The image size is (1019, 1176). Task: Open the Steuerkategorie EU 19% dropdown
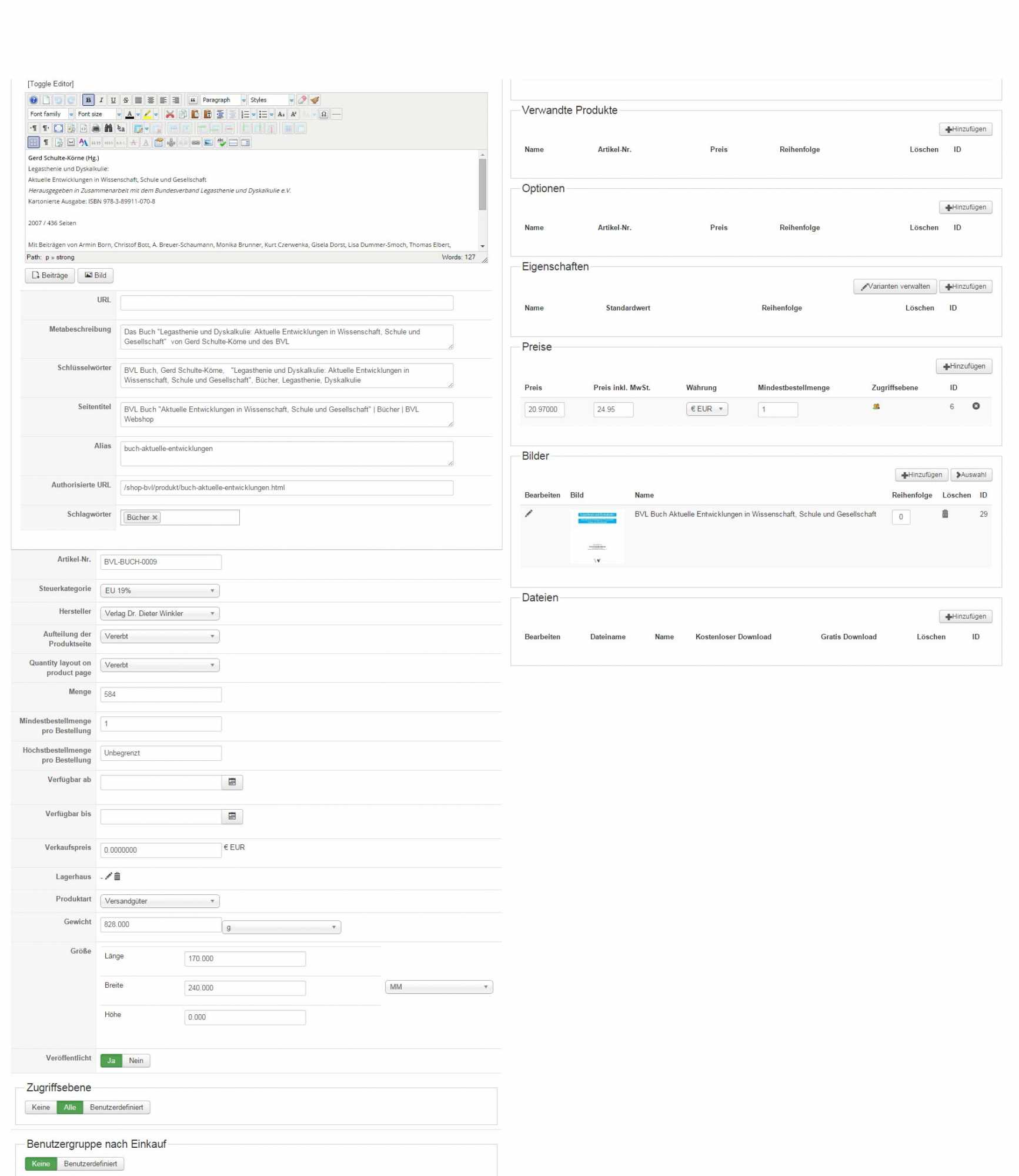(160, 590)
